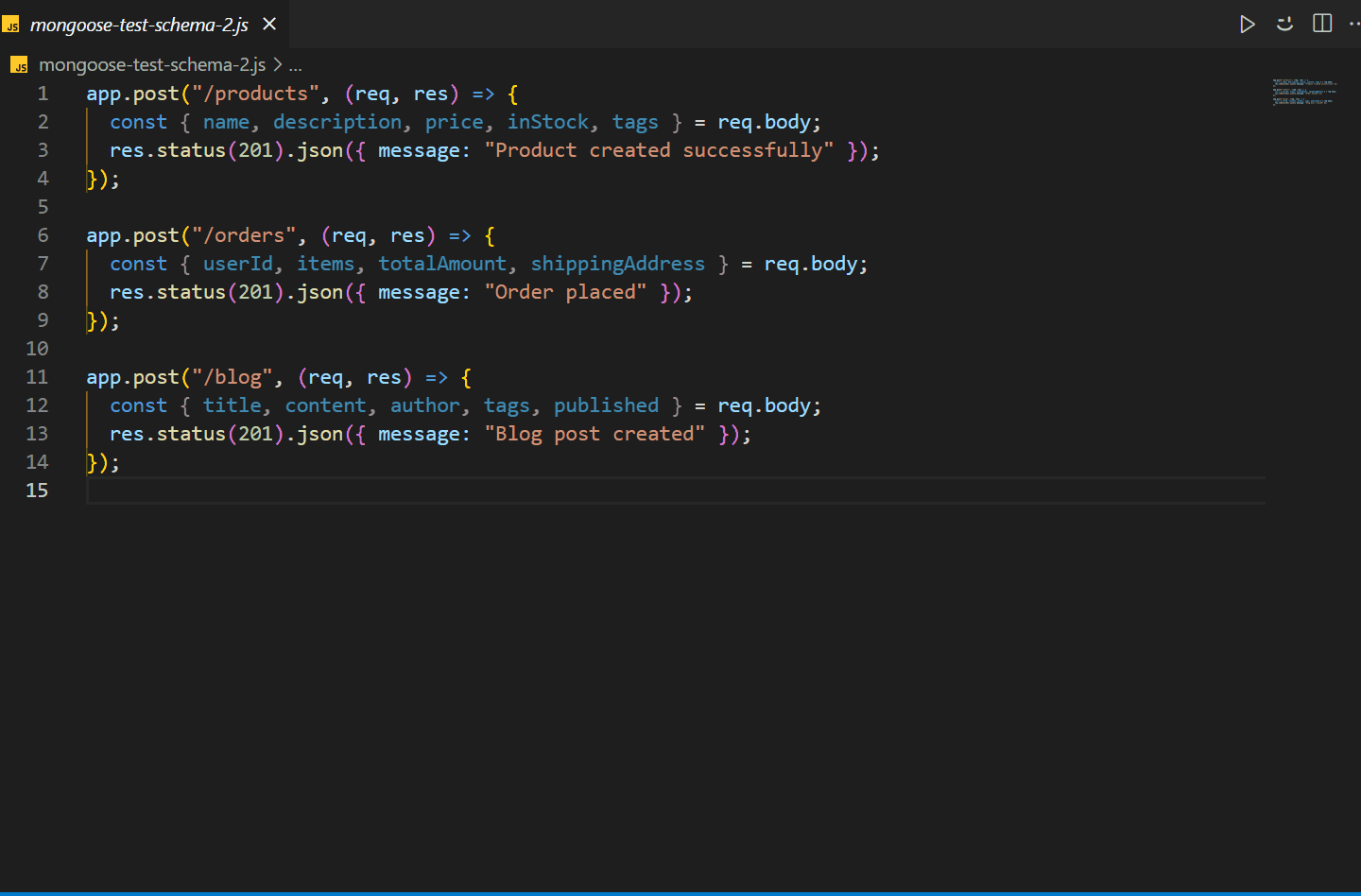Click the "/products" route string
1361x896 pixels.
pyautogui.click(x=255, y=94)
